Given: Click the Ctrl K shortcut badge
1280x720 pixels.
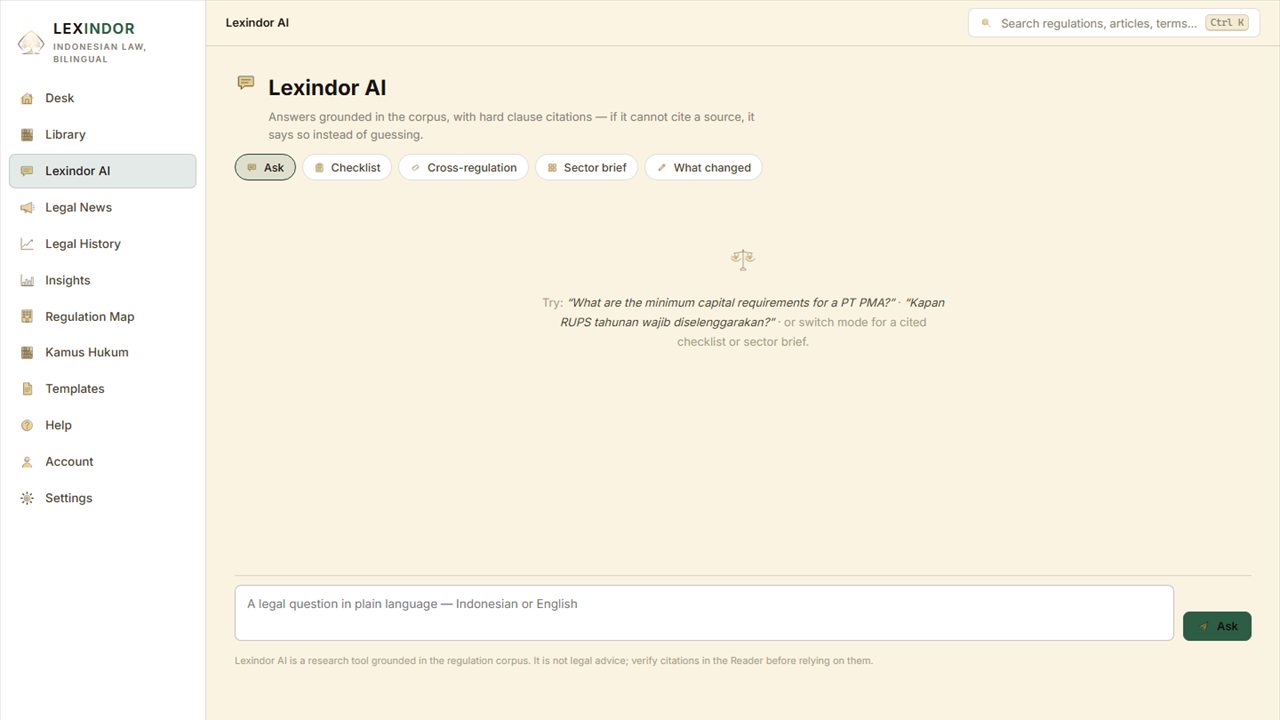Looking at the screenshot, I should pos(1227,23).
